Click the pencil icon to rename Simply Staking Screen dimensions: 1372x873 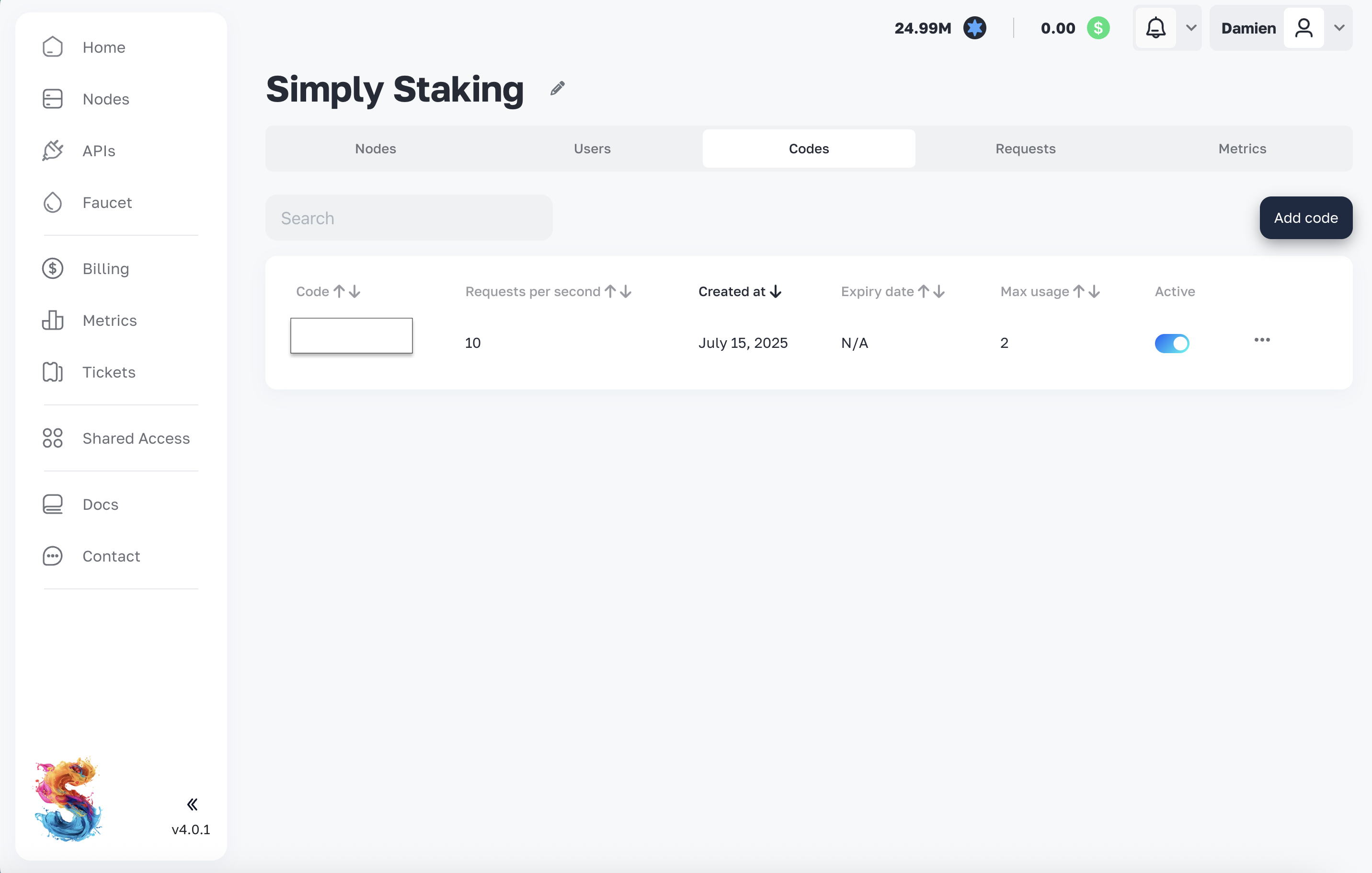pos(557,88)
